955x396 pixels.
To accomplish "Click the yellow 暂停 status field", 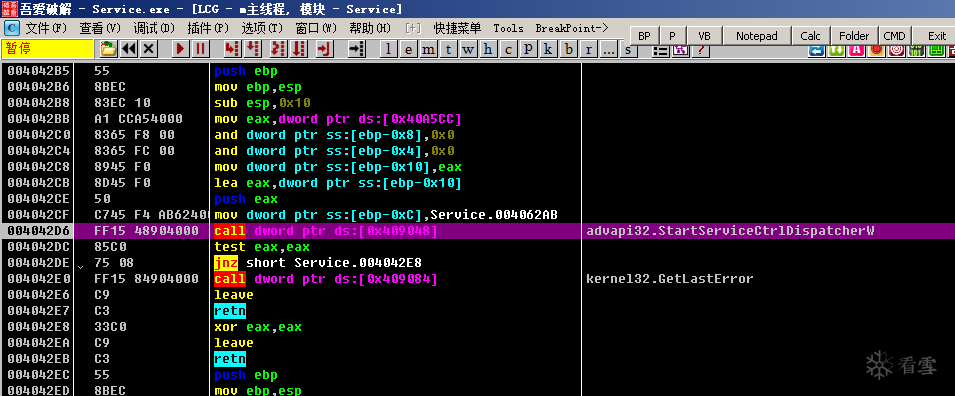I will pyautogui.click(x=48, y=49).
